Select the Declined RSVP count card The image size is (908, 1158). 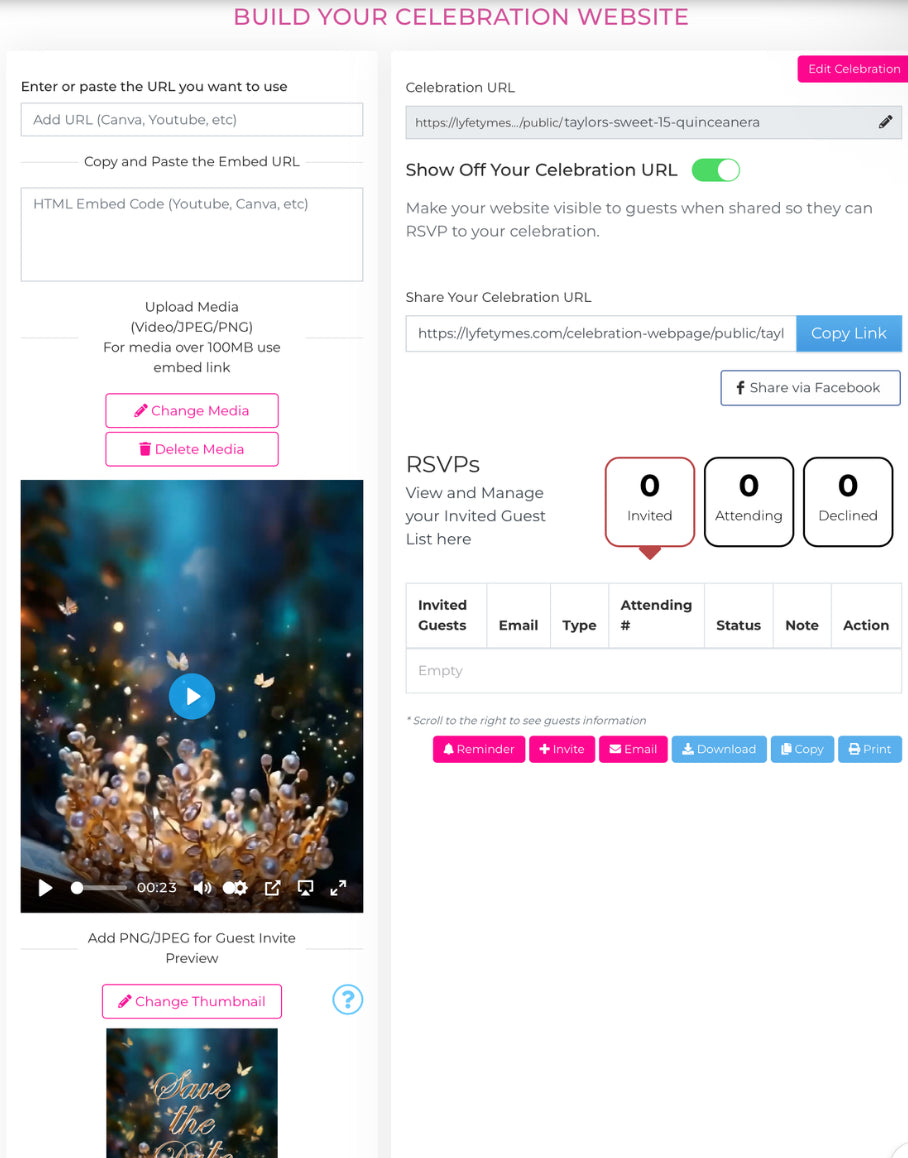point(847,502)
